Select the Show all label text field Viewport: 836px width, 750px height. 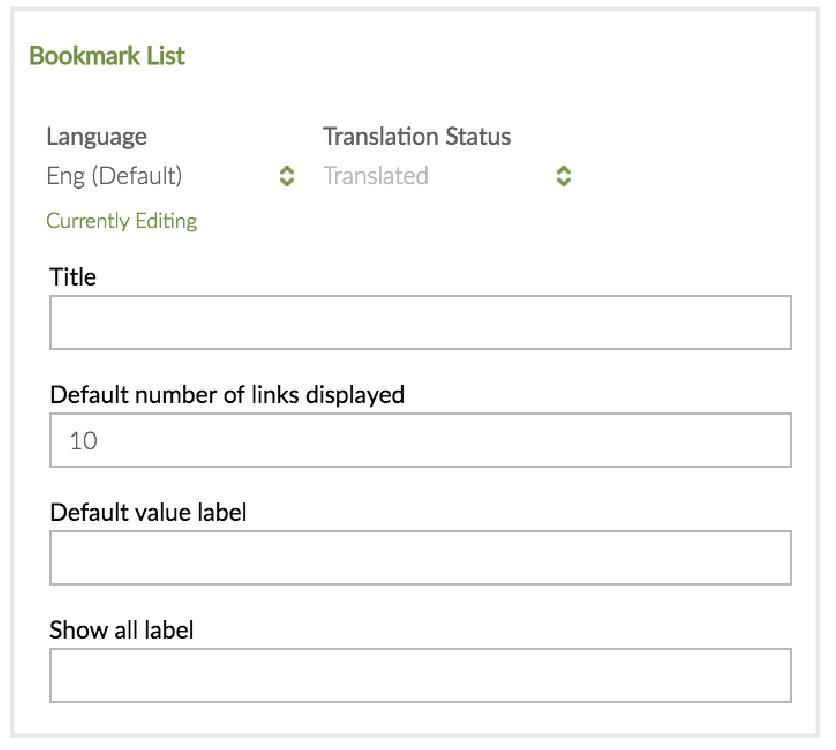coord(420,676)
